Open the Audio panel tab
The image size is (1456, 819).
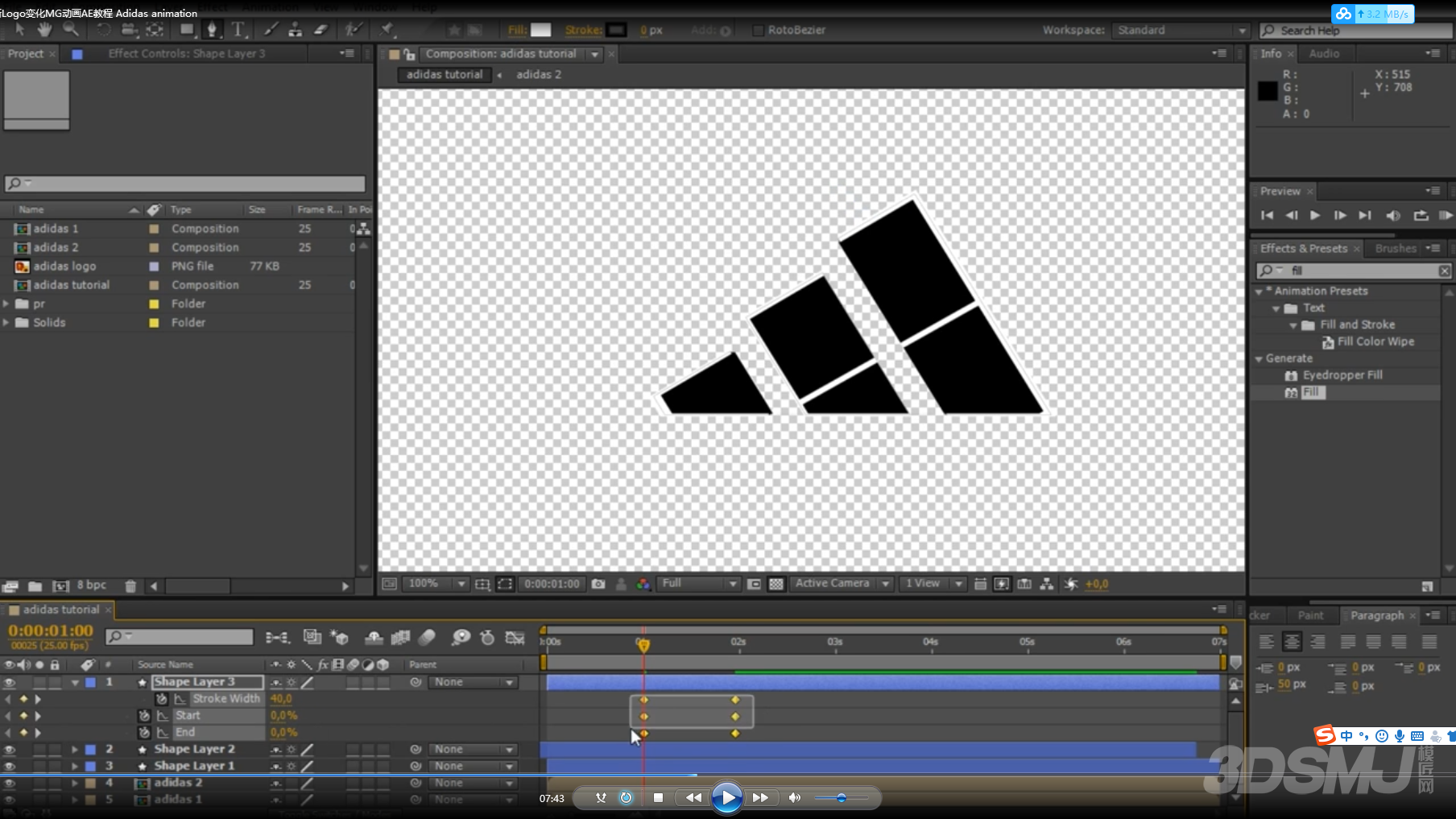1324,53
